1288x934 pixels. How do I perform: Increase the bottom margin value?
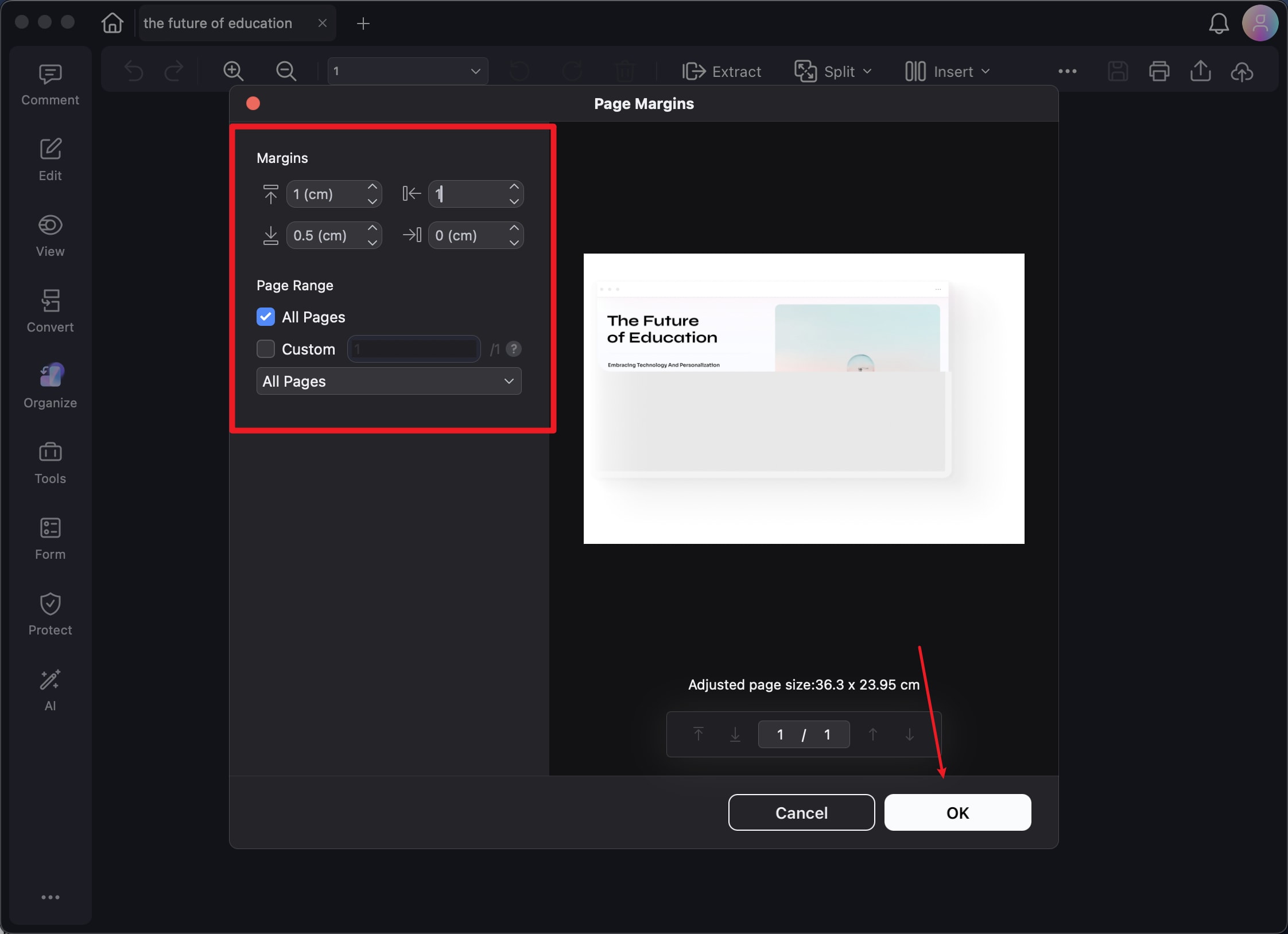(x=373, y=228)
